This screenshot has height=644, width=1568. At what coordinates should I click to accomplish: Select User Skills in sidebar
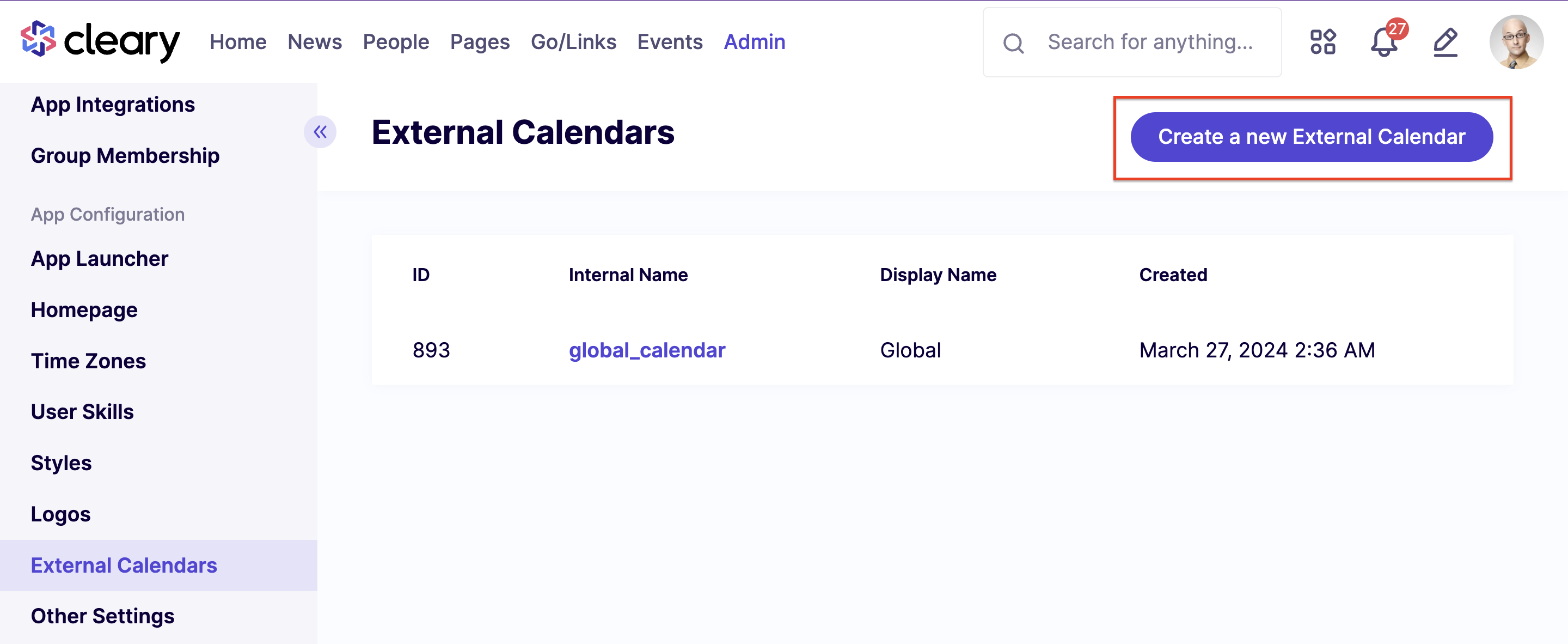coord(83,411)
